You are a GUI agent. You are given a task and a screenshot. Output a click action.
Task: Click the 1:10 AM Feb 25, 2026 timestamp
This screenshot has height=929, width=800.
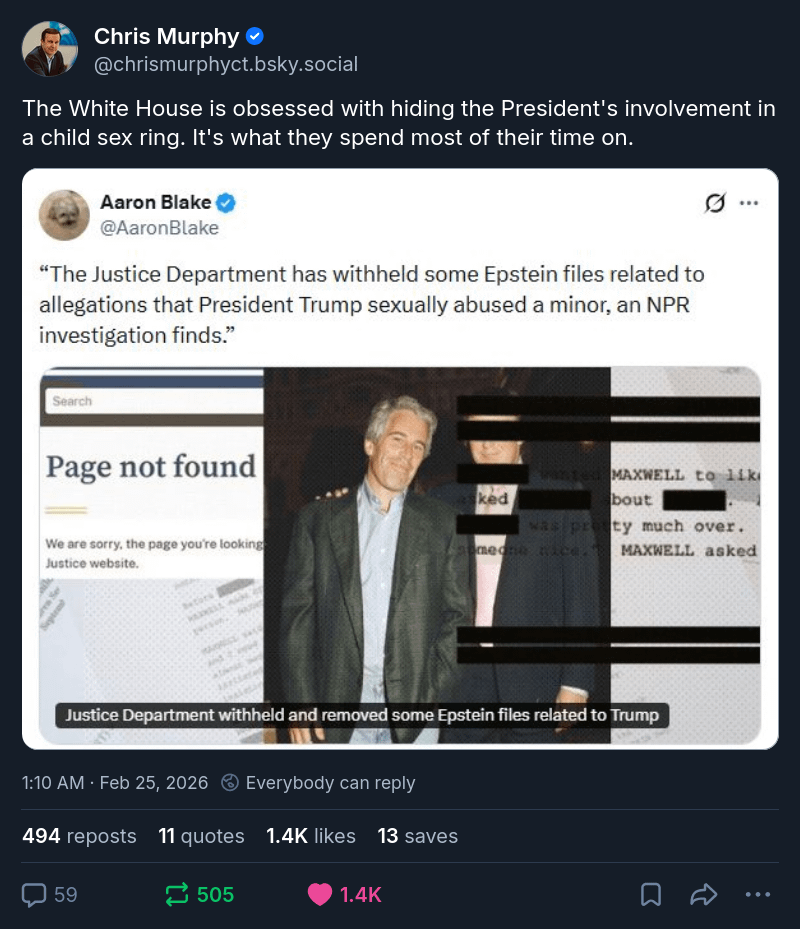pyautogui.click(x=115, y=783)
